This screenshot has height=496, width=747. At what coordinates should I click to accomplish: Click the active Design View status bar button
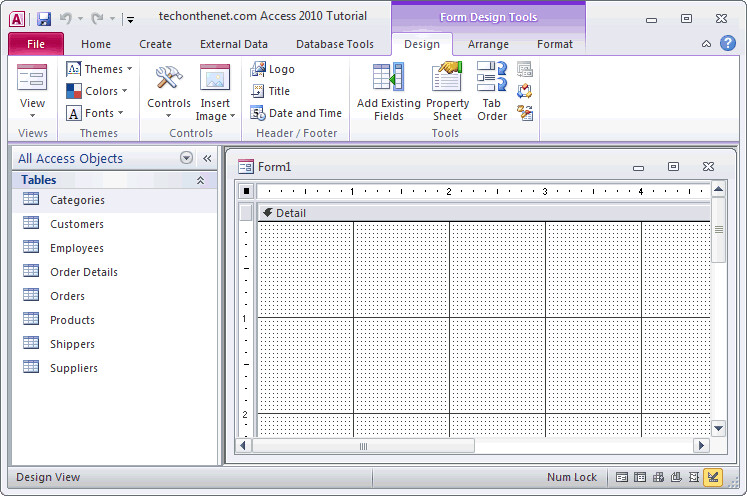click(713, 477)
